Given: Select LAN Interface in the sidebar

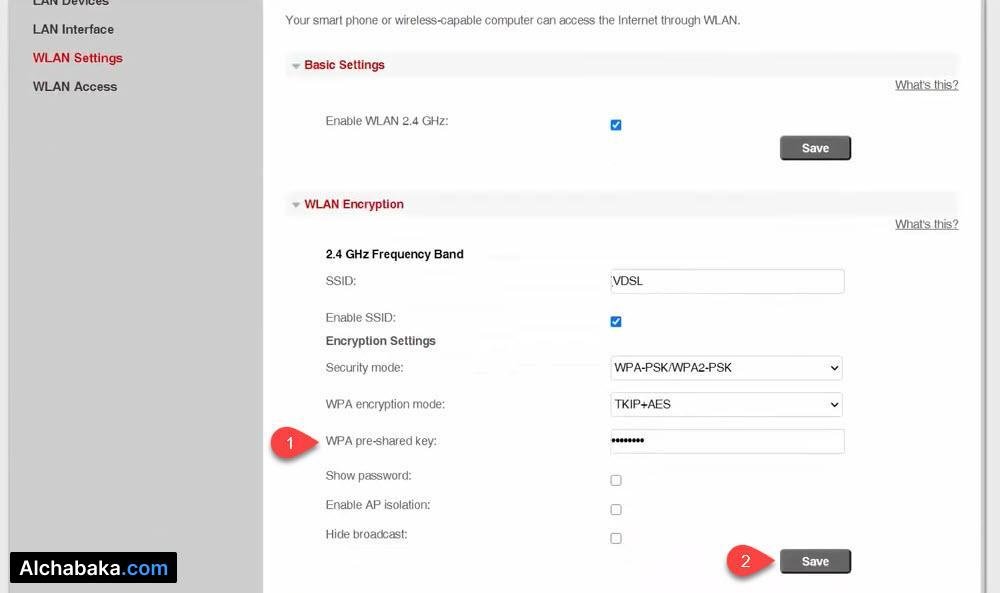Looking at the screenshot, I should coord(72,29).
